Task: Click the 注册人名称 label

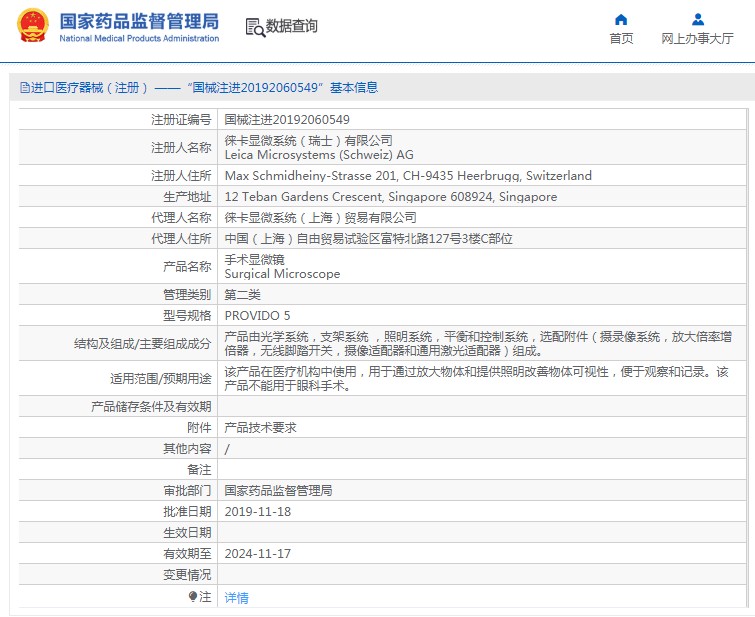Action: point(181,147)
